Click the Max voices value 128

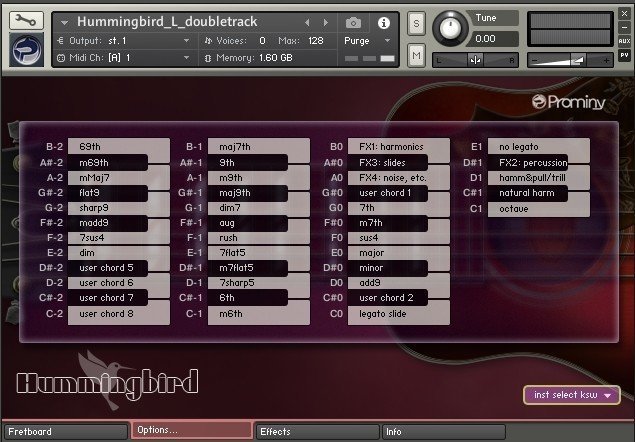coord(315,41)
